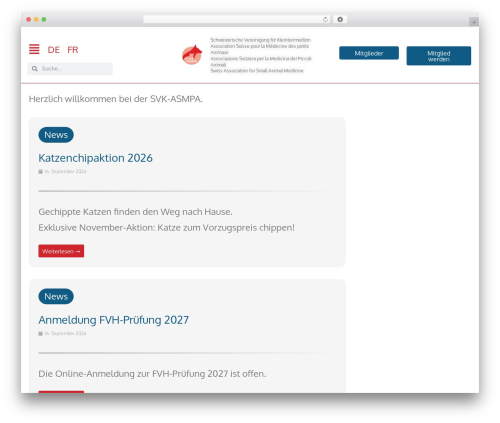The height and width of the screenshot is (423, 500).
Task: Open a new browser tab with plus
Action: click(x=474, y=22)
